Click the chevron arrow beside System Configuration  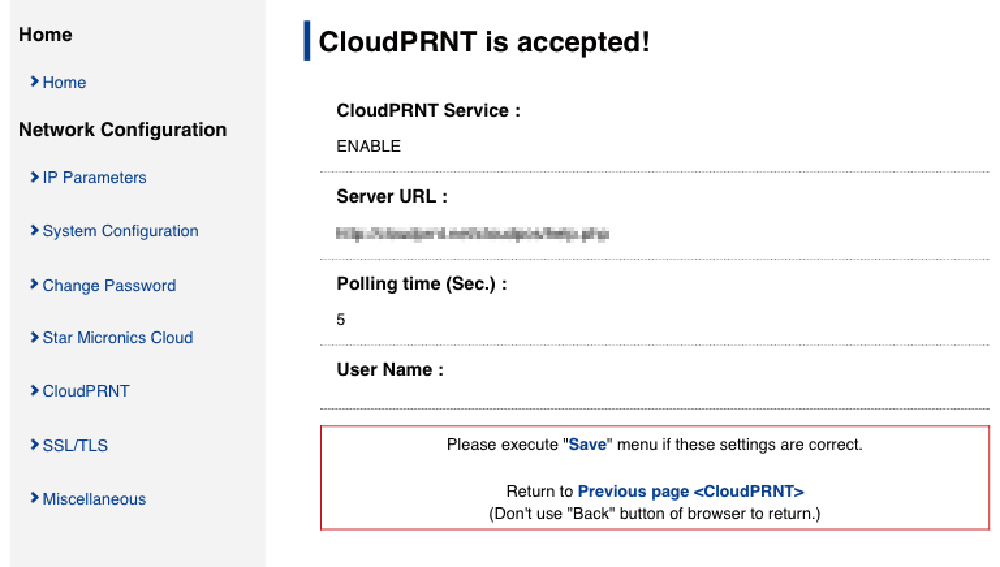pyautogui.click(x=34, y=230)
